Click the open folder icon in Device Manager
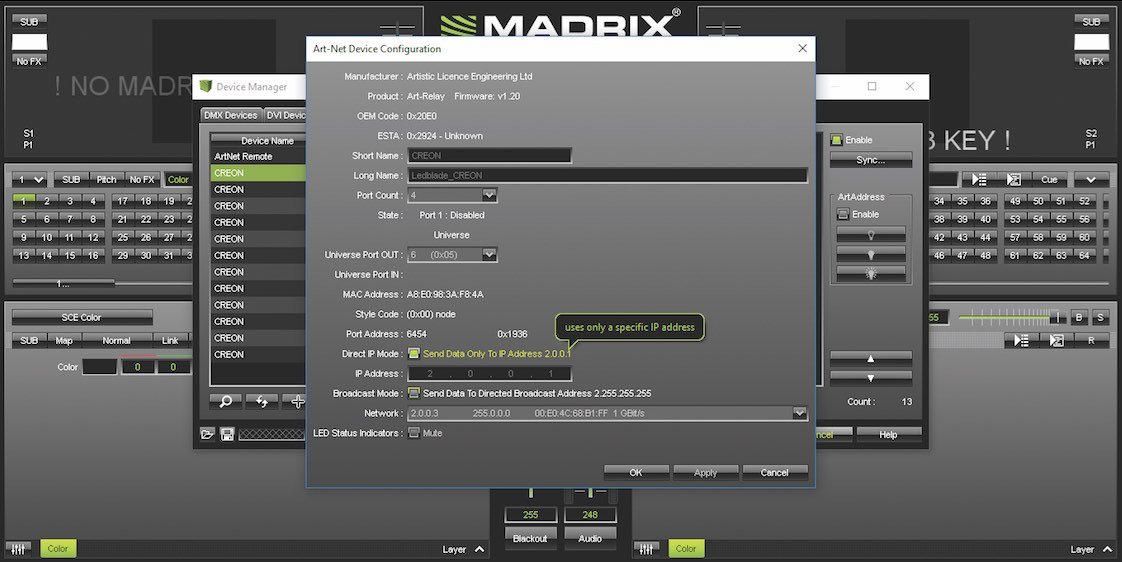The width and height of the screenshot is (1122, 562). click(x=208, y=434)
